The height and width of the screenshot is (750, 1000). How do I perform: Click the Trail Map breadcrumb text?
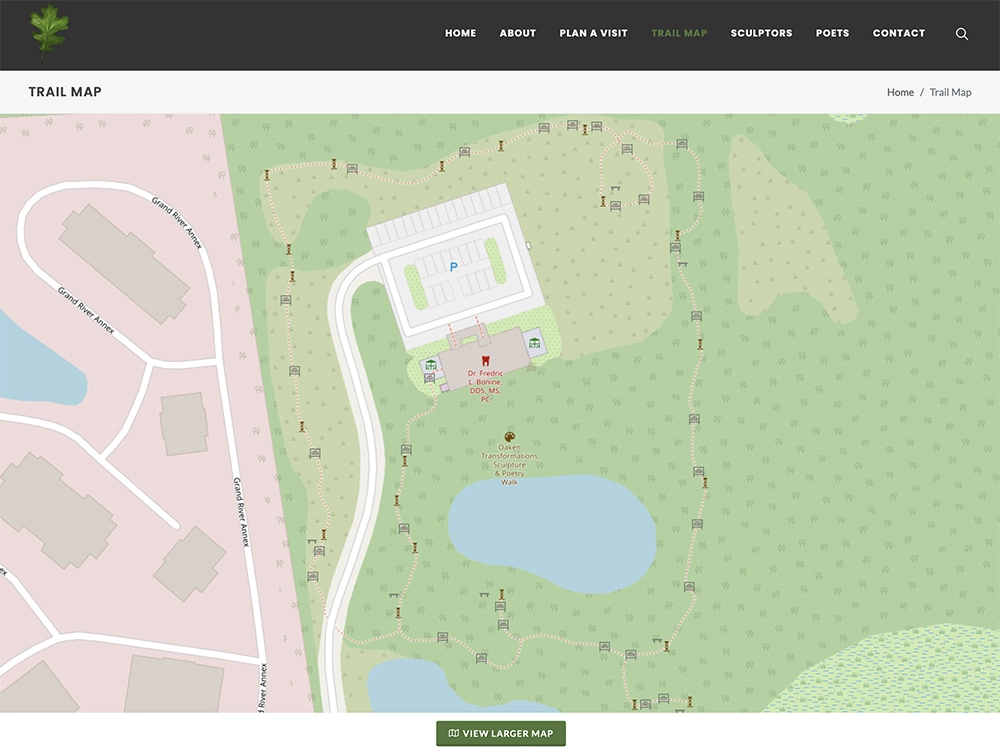point(950,92)
